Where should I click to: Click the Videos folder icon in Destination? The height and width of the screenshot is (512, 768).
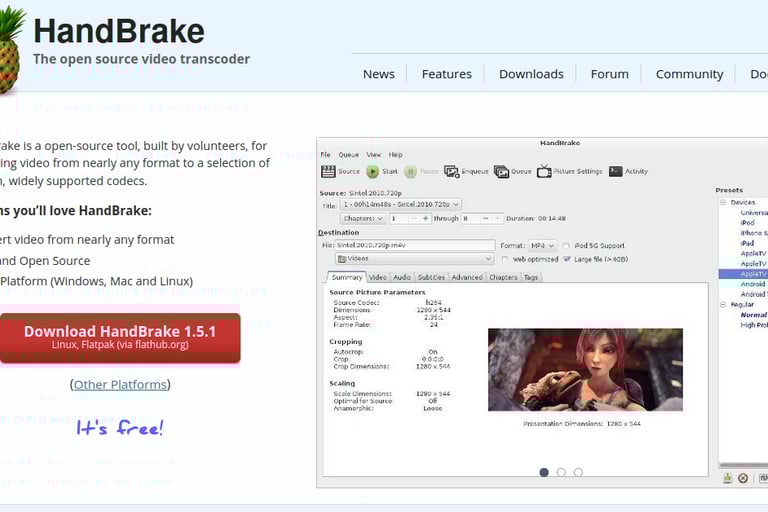[x=342, y=259]
